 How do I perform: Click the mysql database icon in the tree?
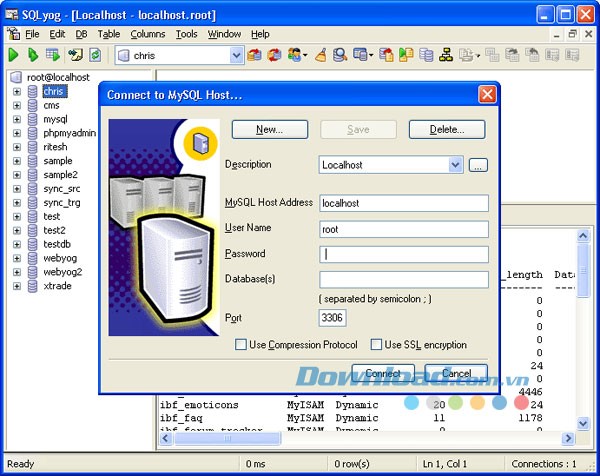coord(33,119)
